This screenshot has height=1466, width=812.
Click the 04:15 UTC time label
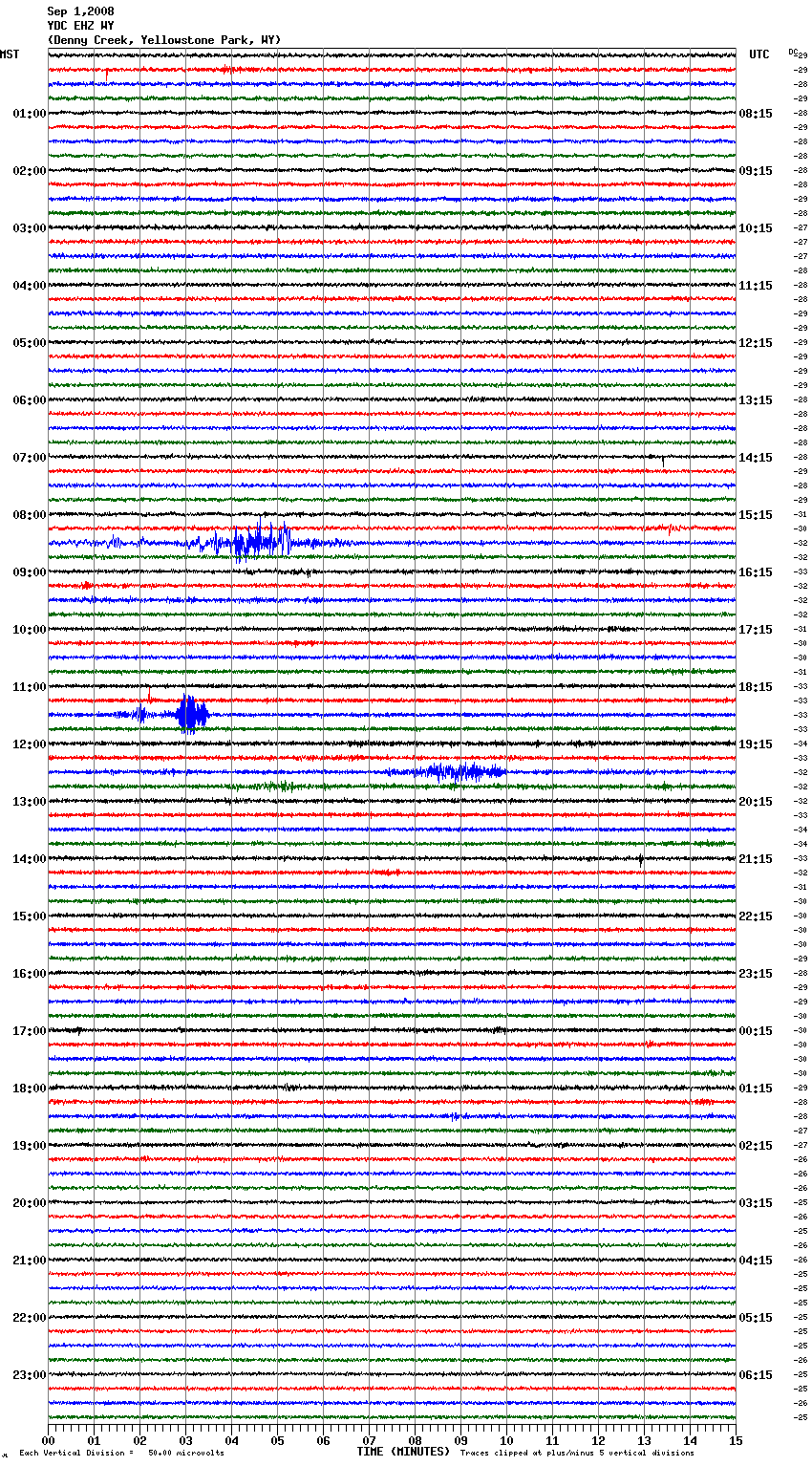[756, 1261]
